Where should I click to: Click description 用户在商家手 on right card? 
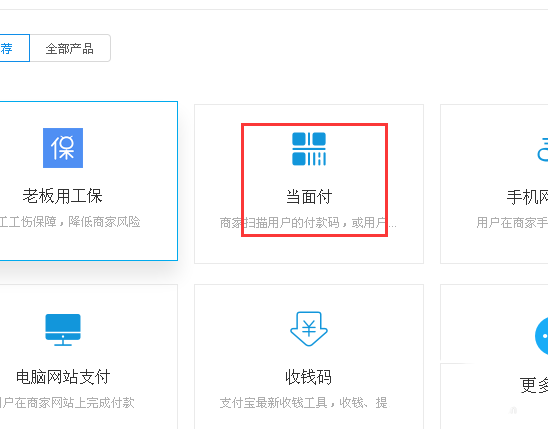[512, 223]
